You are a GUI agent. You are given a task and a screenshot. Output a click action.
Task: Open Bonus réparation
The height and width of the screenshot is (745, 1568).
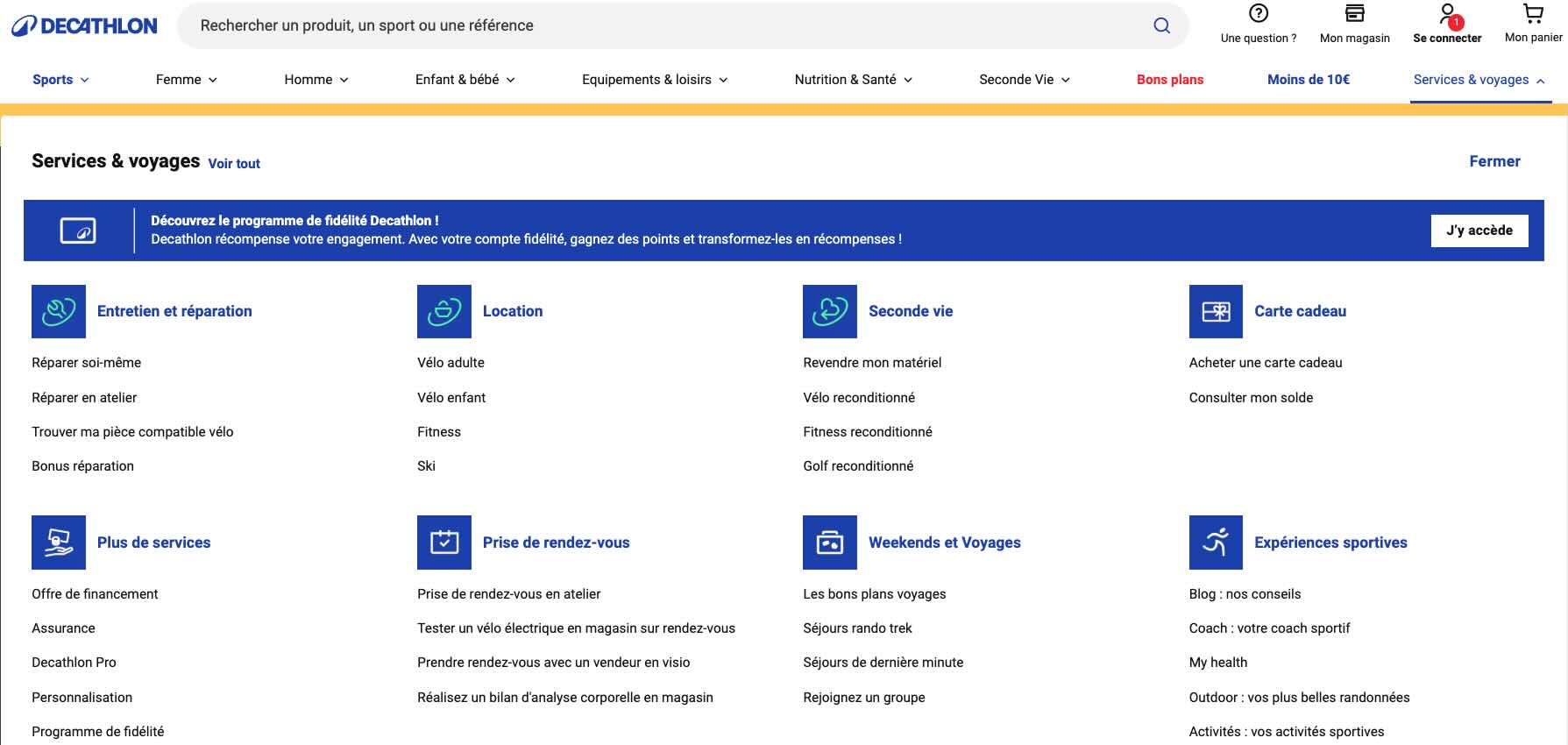click(82, 466)
